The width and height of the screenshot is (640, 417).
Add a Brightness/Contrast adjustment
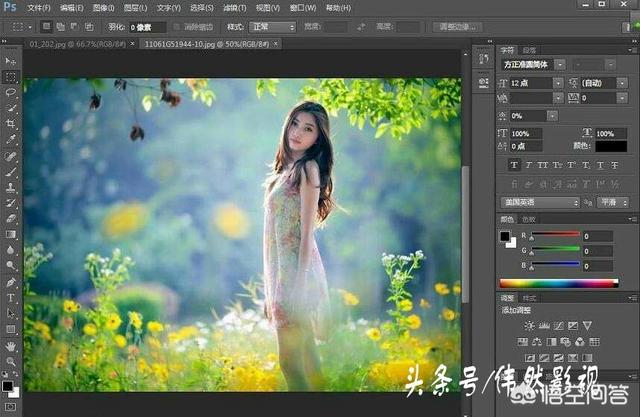[529, 326]
